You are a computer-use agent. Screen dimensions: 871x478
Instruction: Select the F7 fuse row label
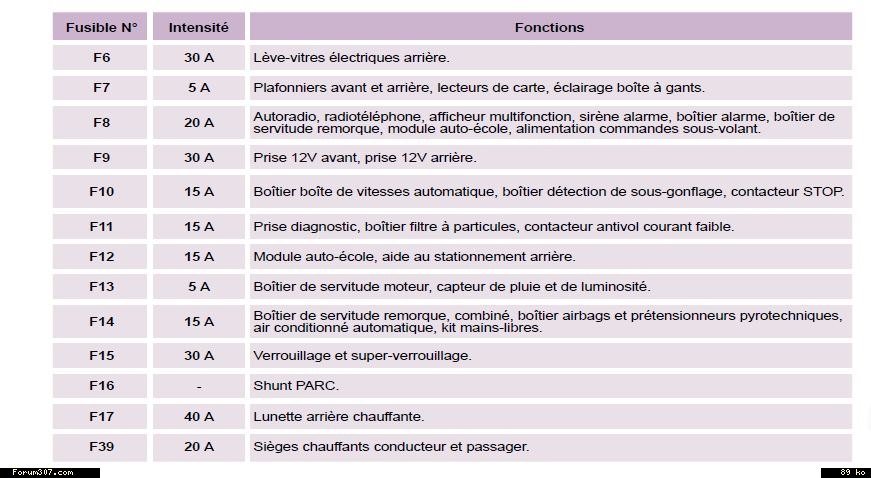pos(101,88)
